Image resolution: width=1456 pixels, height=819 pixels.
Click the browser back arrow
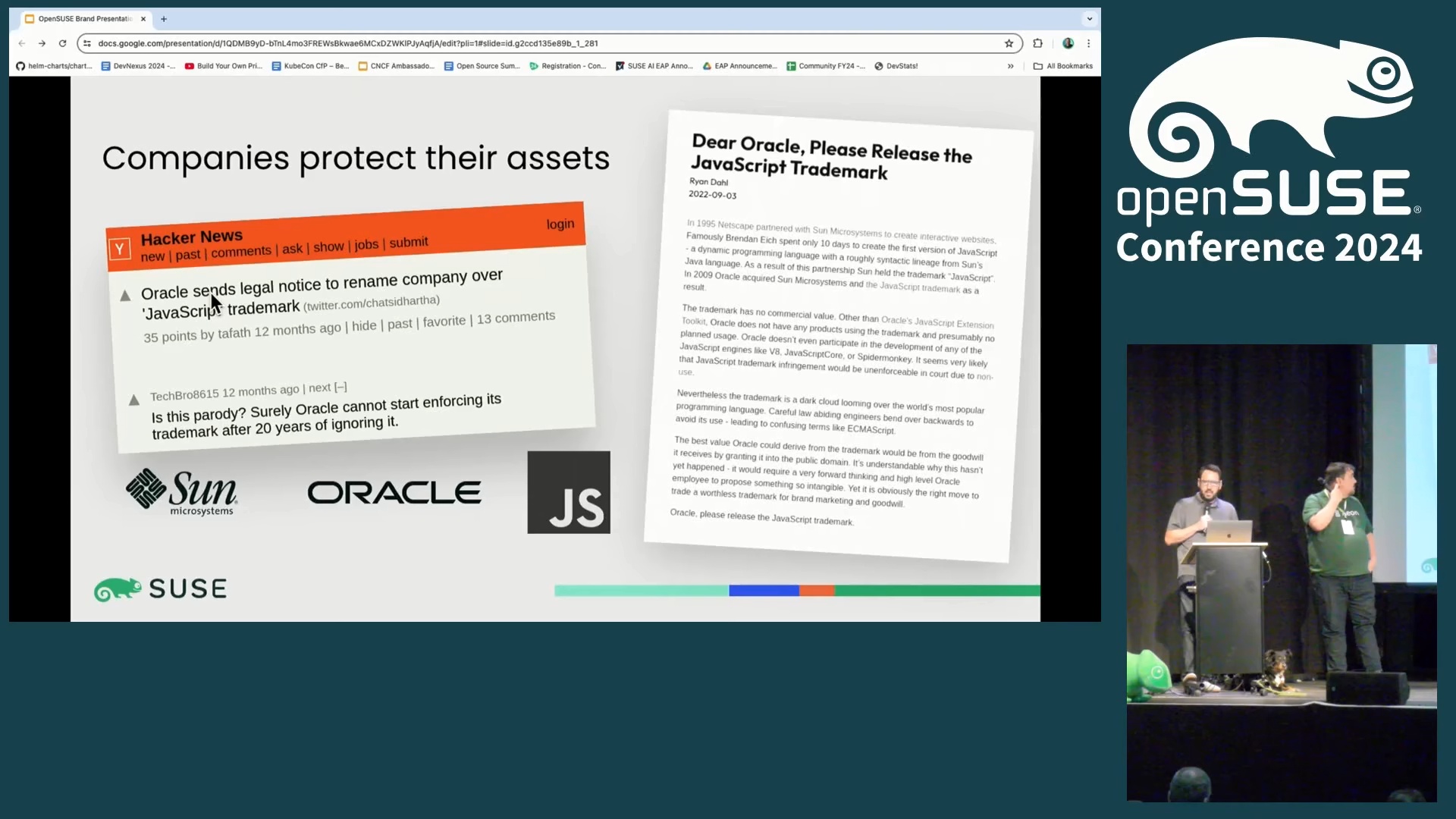[x=22, y=43]
